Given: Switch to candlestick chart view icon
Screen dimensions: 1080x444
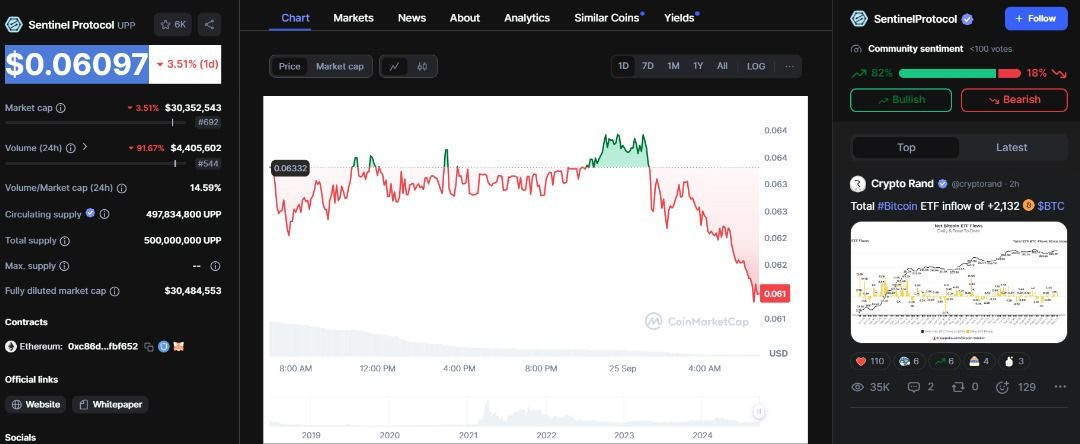Looking at the screenshot, I should [x=423, y=66].
